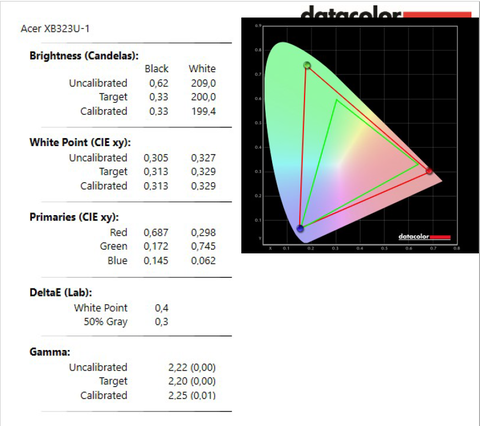This screenshot has width=480, height=426.
Task: Click the green primary marker on chart
Action: pyautogui.click(x=307, y=65)
